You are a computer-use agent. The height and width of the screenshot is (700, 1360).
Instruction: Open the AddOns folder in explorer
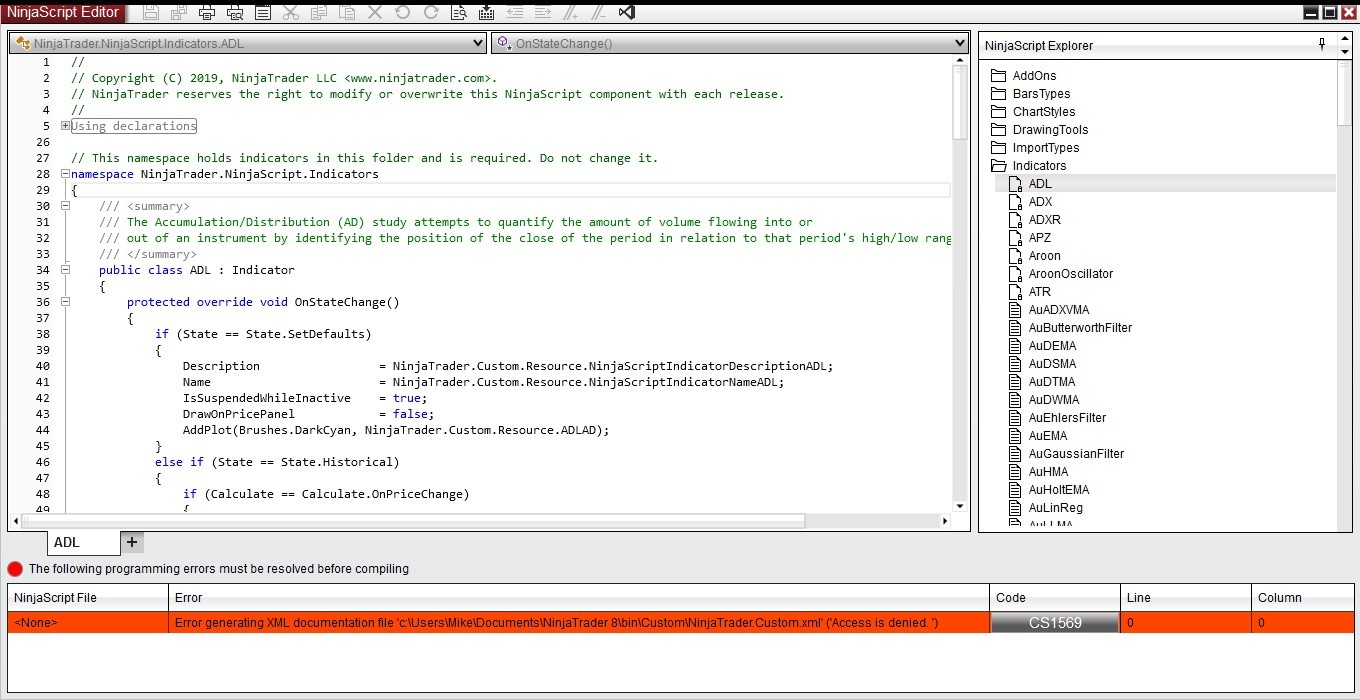1023,76
